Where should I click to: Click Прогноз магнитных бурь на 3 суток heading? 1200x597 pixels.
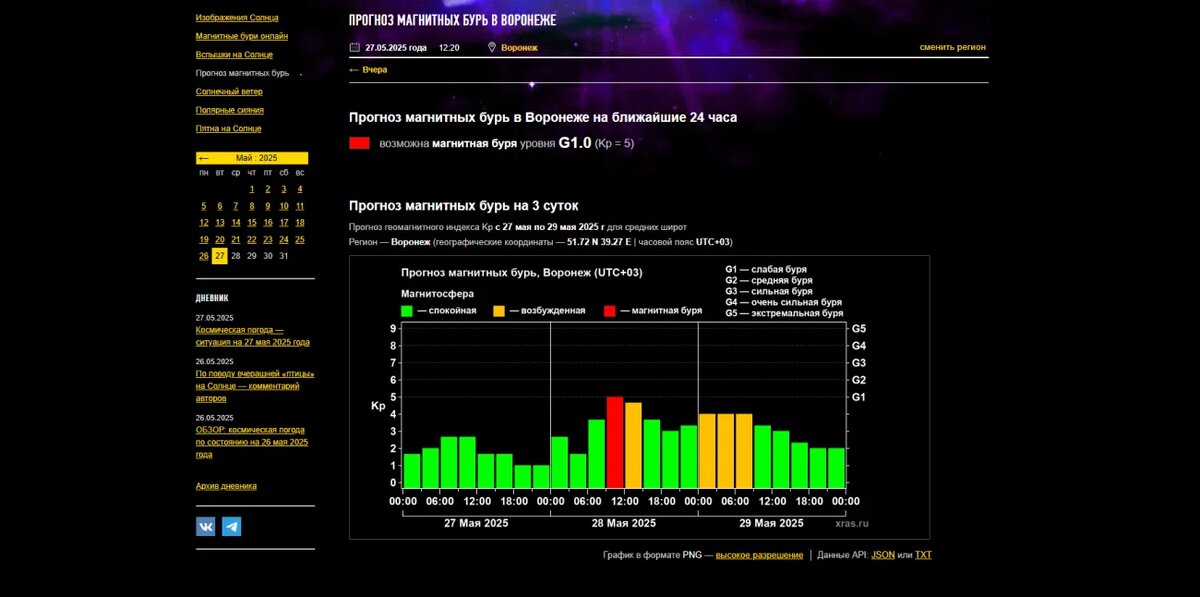(464, 206)
